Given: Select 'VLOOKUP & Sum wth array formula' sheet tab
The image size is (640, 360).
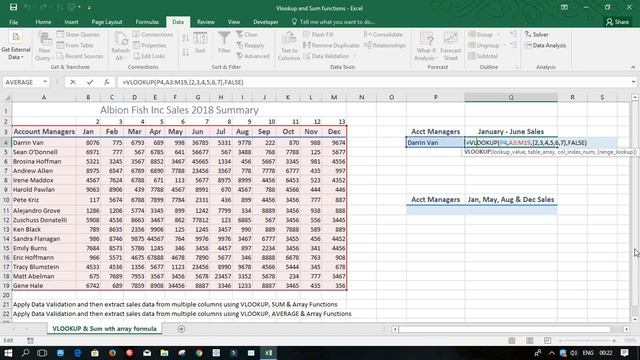Looking at the screenshot, I should tap(104, 329).
